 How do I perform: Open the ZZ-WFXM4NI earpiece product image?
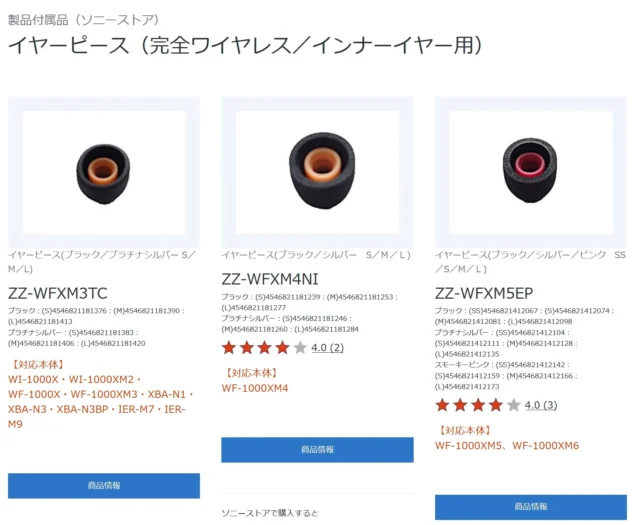(317, 172)
